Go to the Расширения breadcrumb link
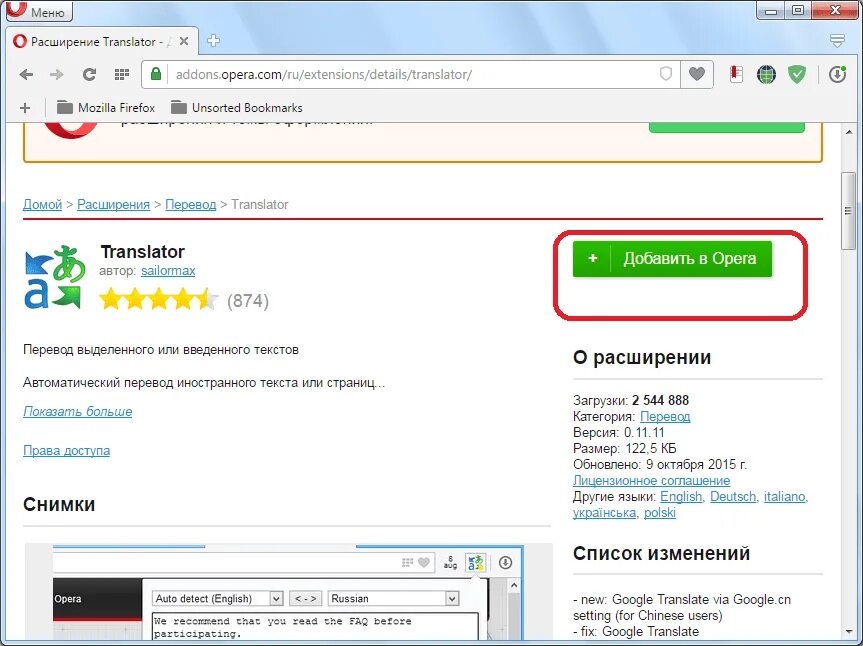The image size is (863, 646). pyautogui.click(x=113, y=205)
